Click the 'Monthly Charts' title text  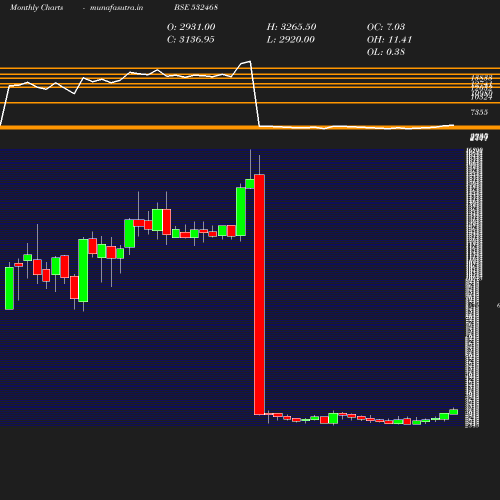click(x=37, y=8)
